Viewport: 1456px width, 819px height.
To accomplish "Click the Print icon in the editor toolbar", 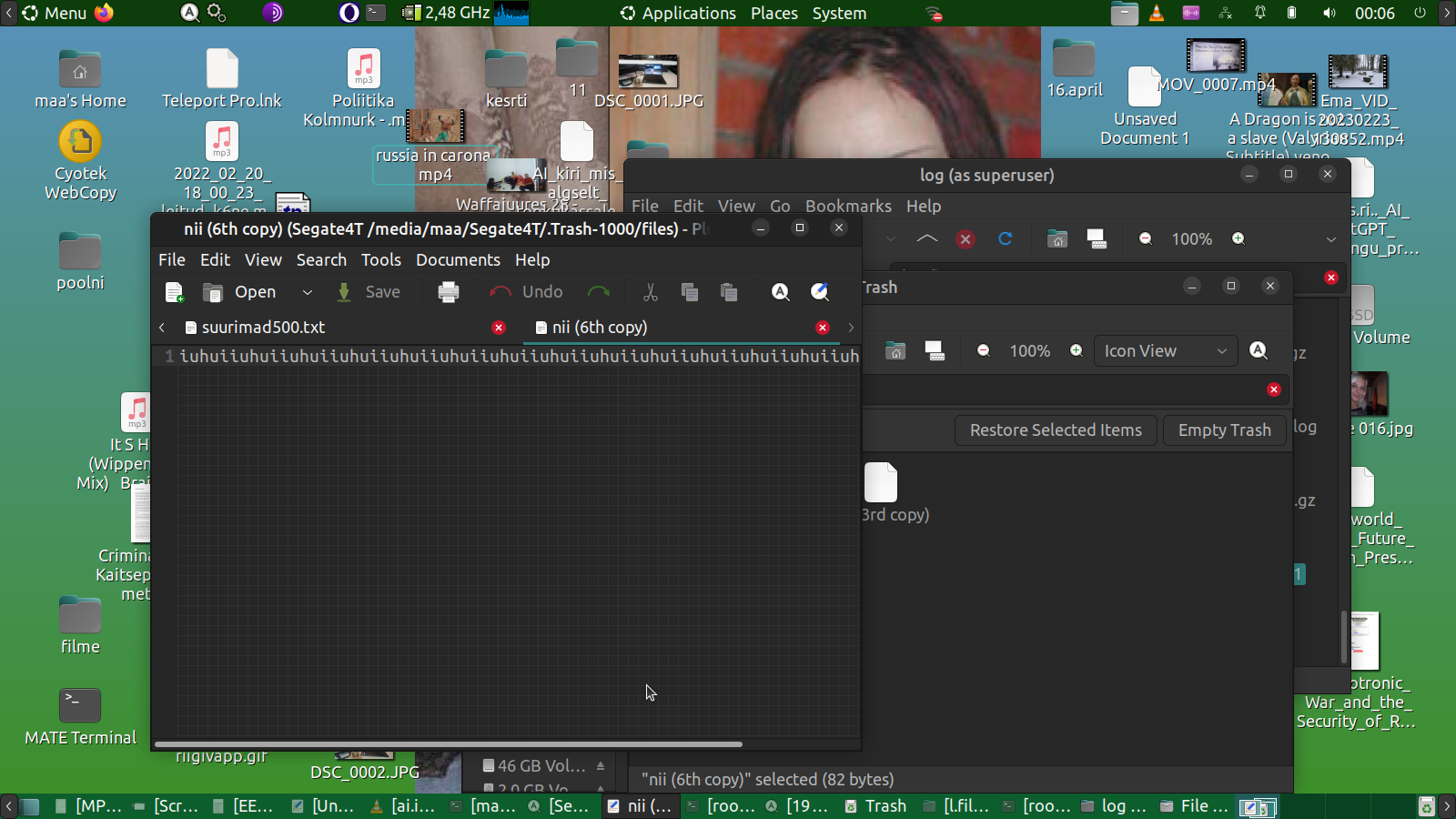I will pyautogui.click(x=448, y=292).
